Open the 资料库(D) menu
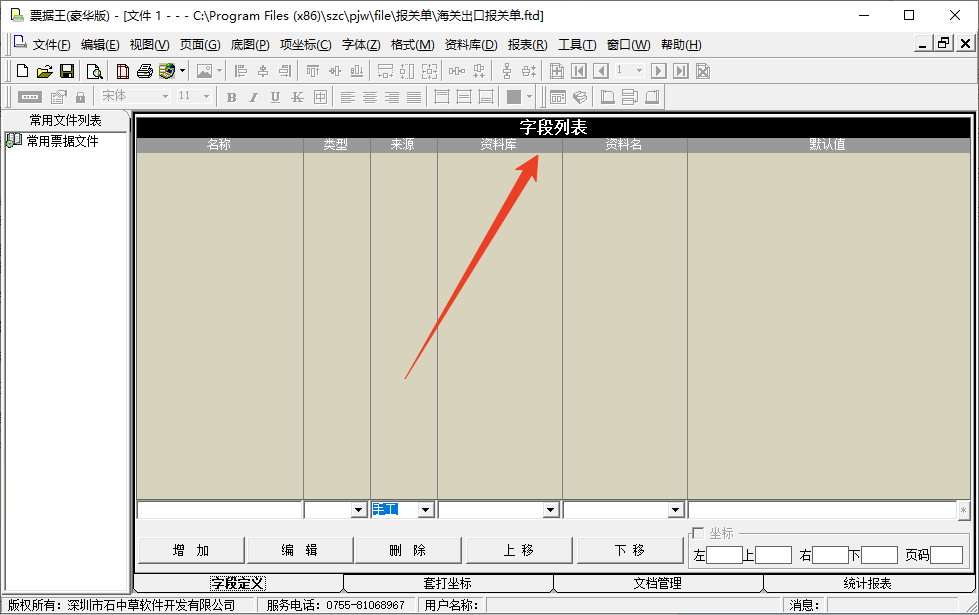The height and width of the screenshot is (615, 979). click(471, 45)
